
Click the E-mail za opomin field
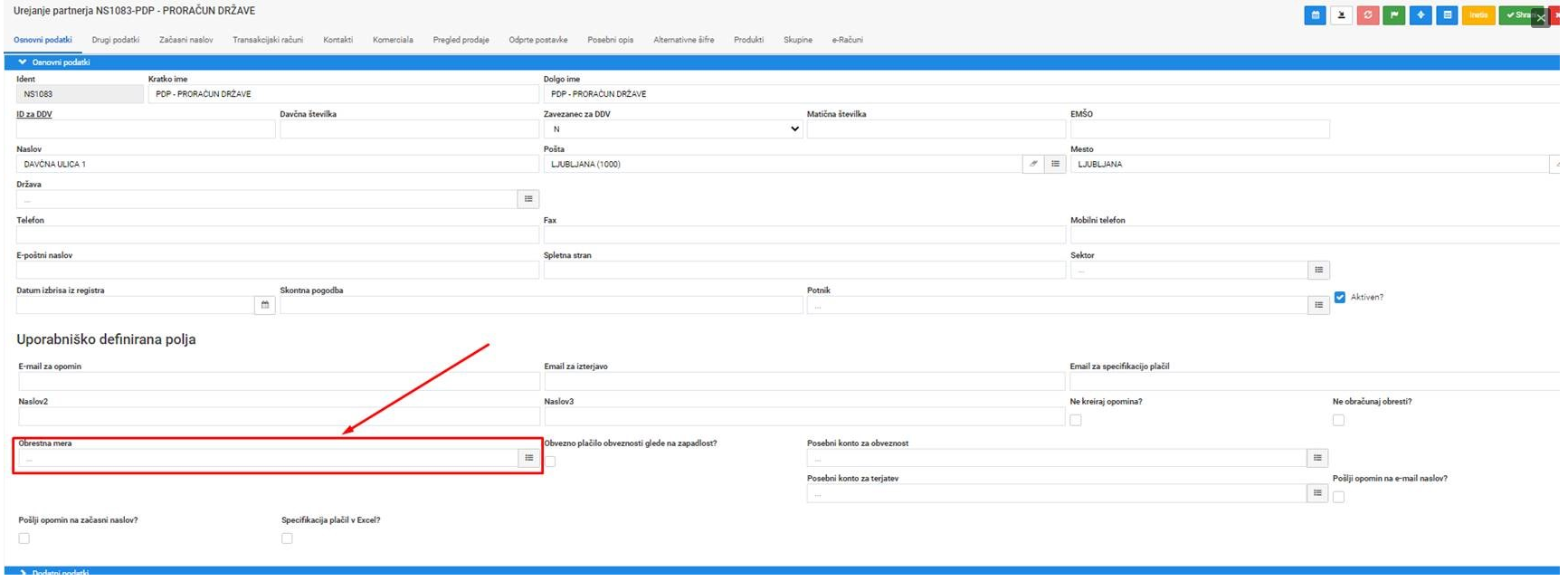pyautogui.click(x=279, y=381)
